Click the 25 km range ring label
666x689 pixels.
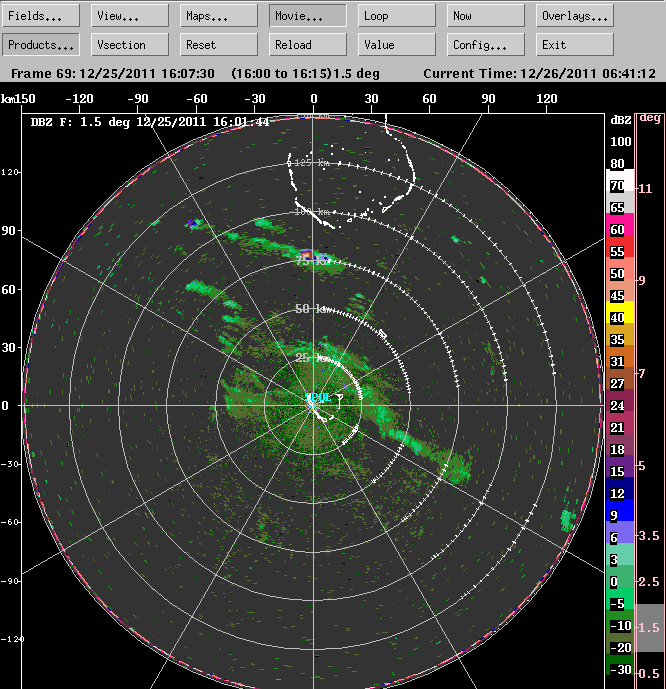311,358
